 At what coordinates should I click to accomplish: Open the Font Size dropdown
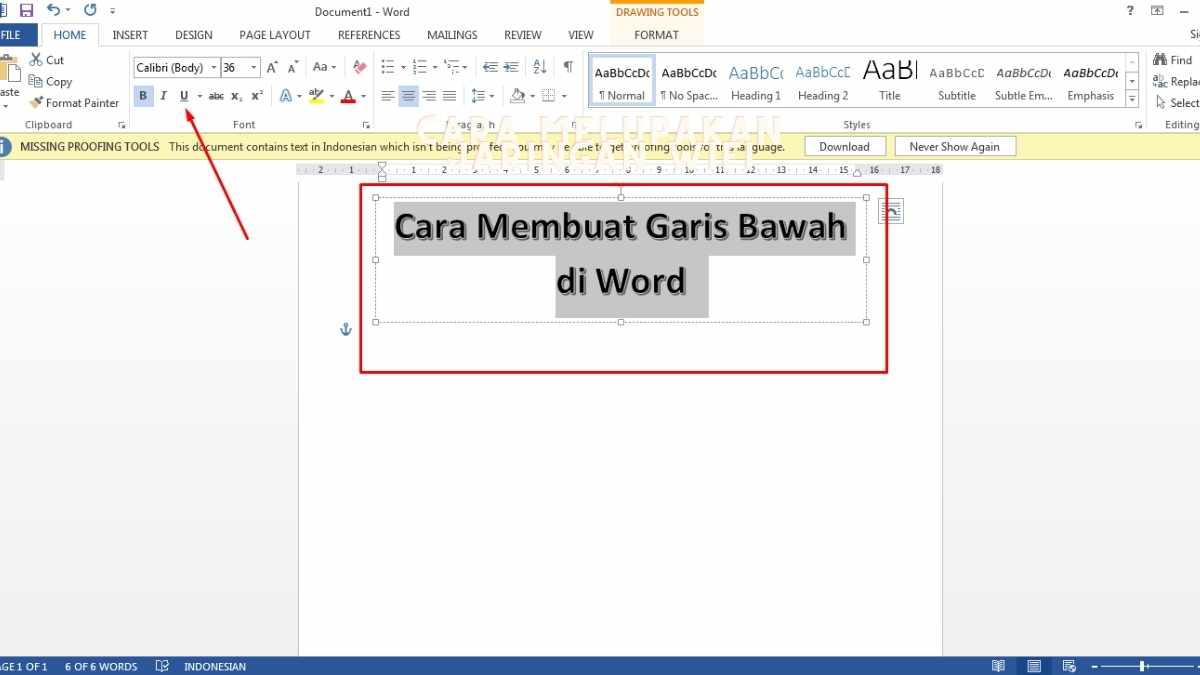[253, 67]
